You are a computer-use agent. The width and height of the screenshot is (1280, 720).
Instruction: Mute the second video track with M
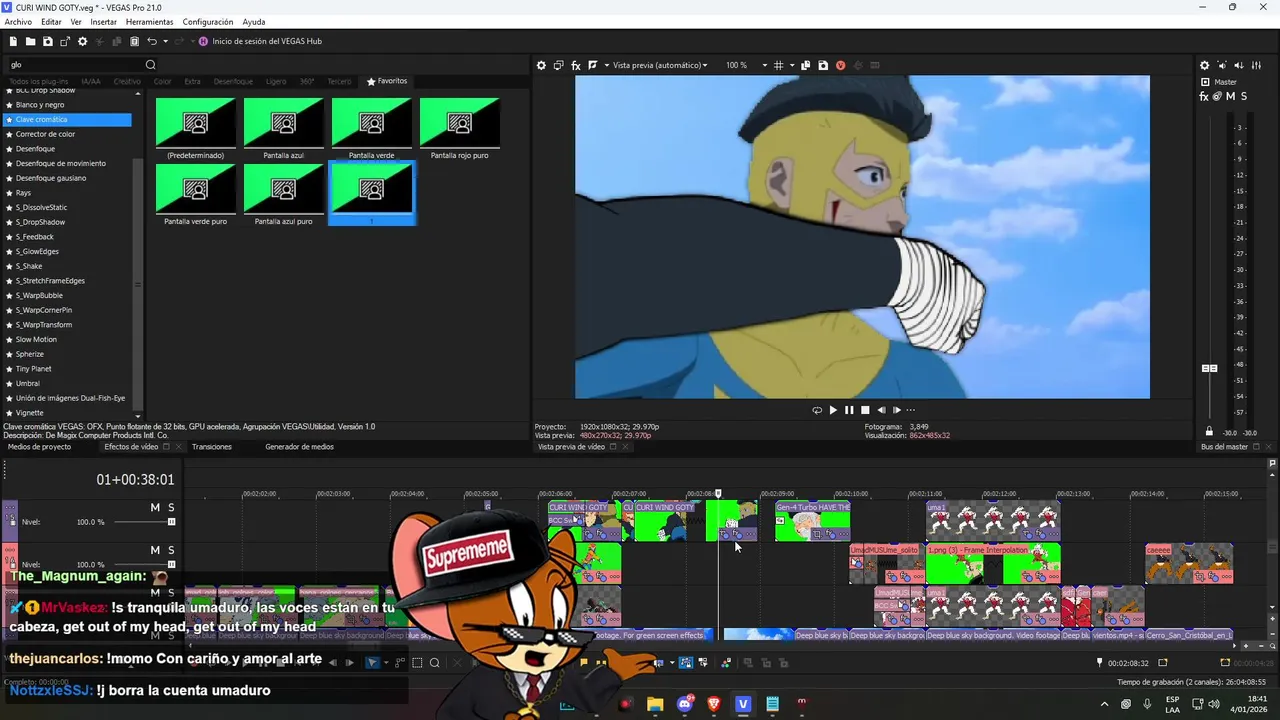coord(155,550)
